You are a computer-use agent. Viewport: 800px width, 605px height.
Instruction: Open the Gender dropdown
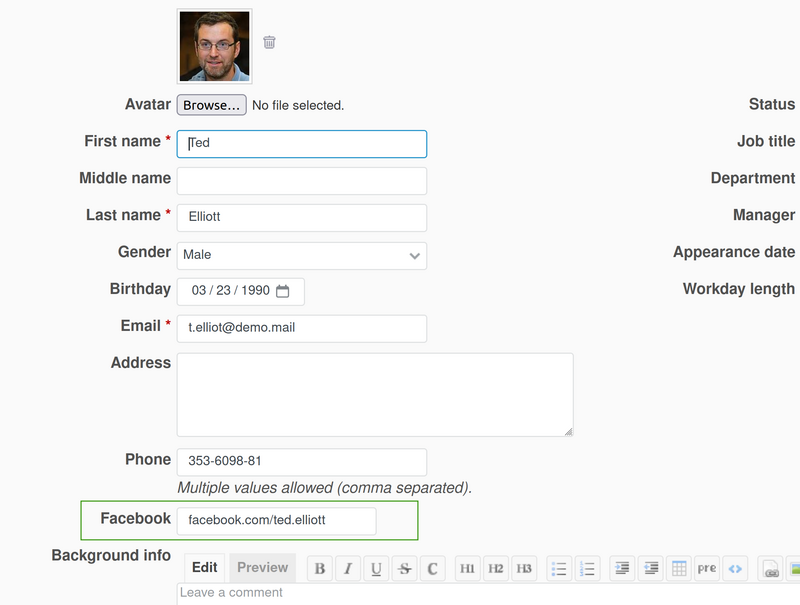pos(301,255)
